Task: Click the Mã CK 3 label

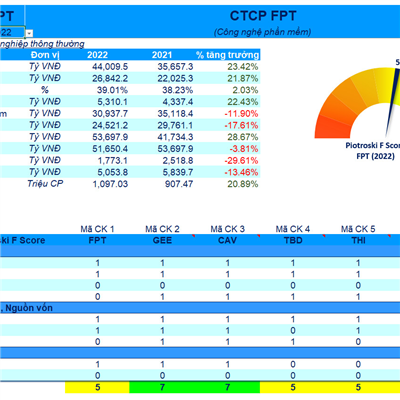Action: pos(227,229)
